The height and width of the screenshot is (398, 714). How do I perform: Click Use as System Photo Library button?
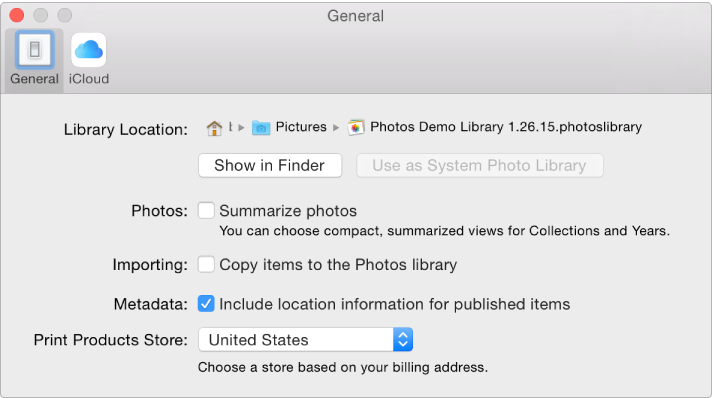[479, 165]
